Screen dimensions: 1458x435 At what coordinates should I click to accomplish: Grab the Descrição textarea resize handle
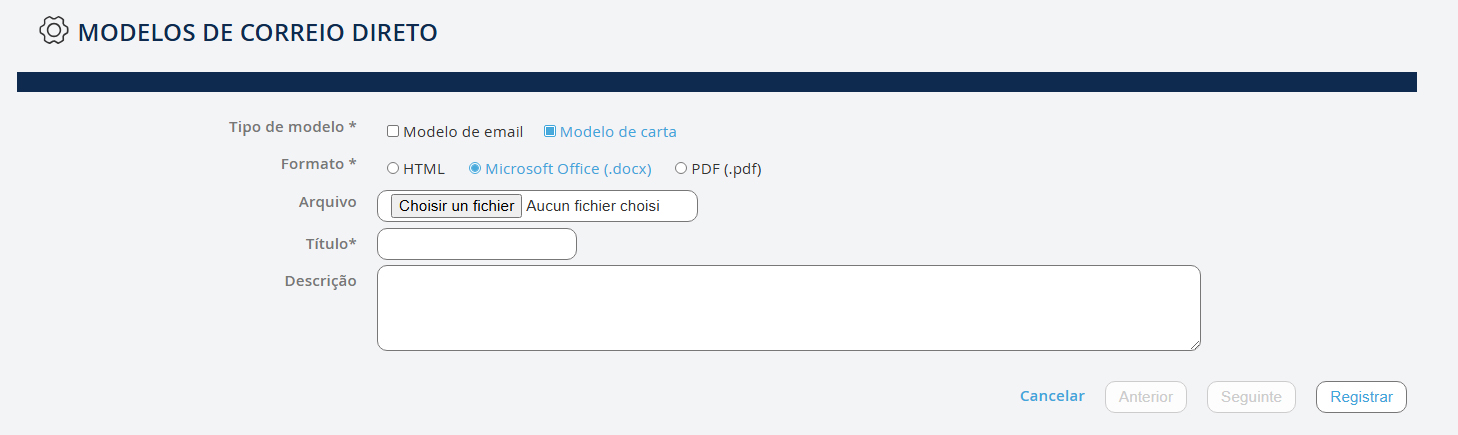1195,345
